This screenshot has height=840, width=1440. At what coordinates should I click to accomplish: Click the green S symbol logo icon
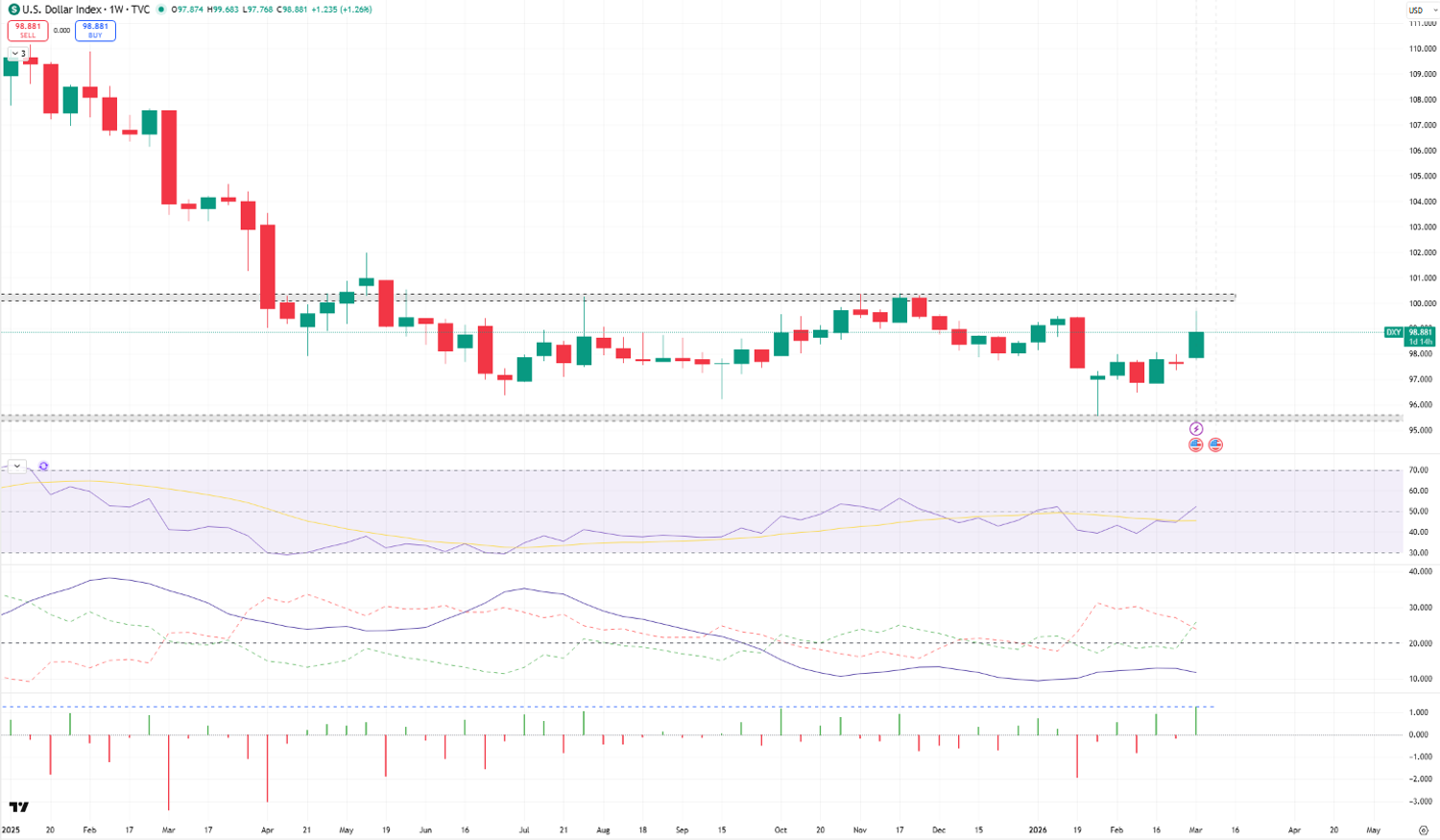(14, 10)
